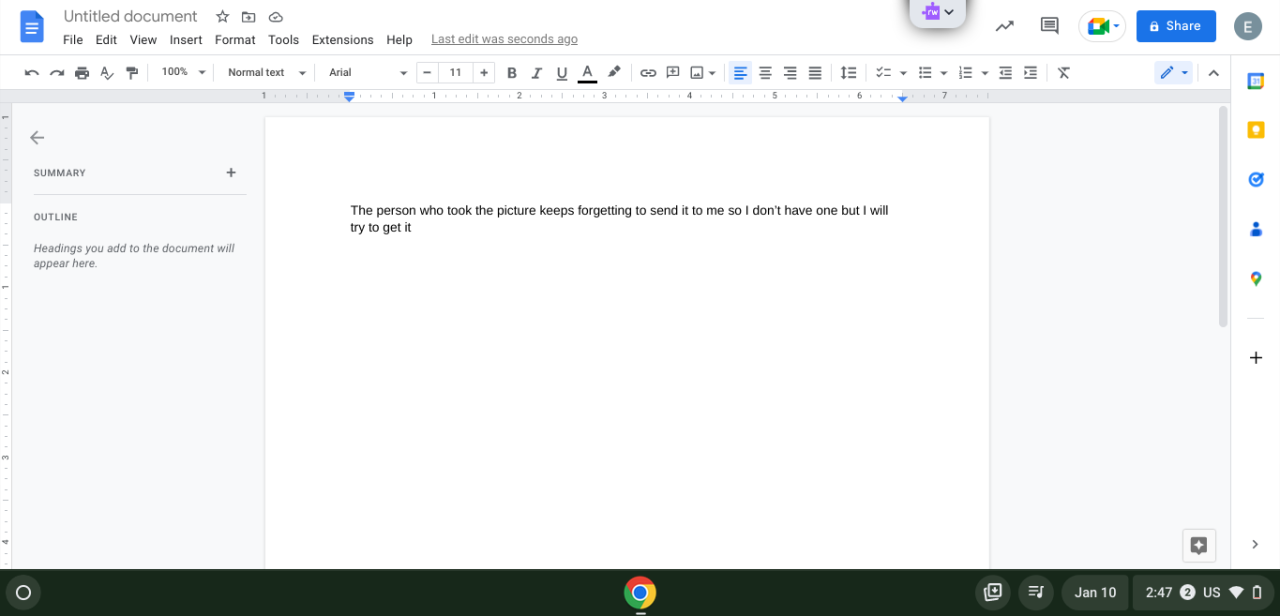Add a comment from toolbar
1280x616 pixels.
[x=673, y=73]
